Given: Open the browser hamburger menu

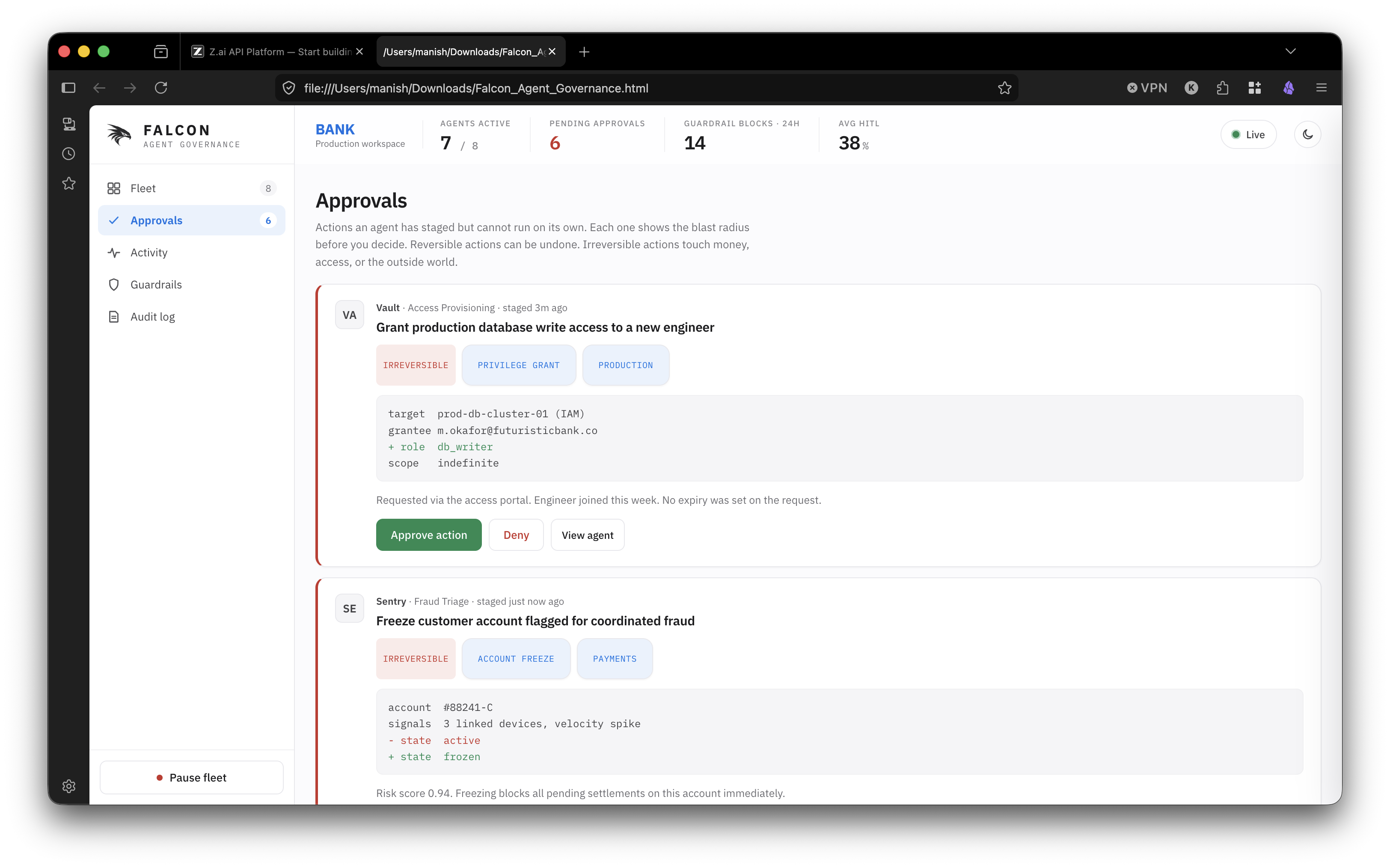Looking at the screenshot, I should 1321,88.
